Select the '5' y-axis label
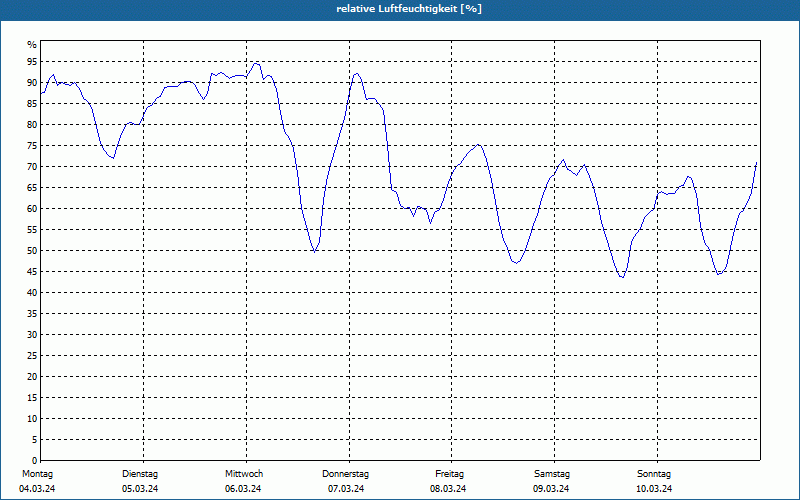This screenshot has height=500, width=800. click(35, 440)
